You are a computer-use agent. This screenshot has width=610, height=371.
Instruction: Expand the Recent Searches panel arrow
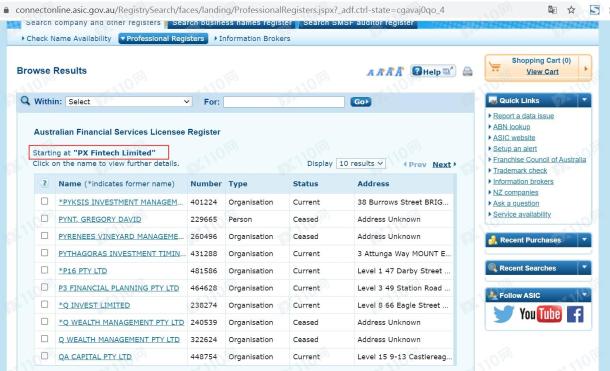point(584,268)
